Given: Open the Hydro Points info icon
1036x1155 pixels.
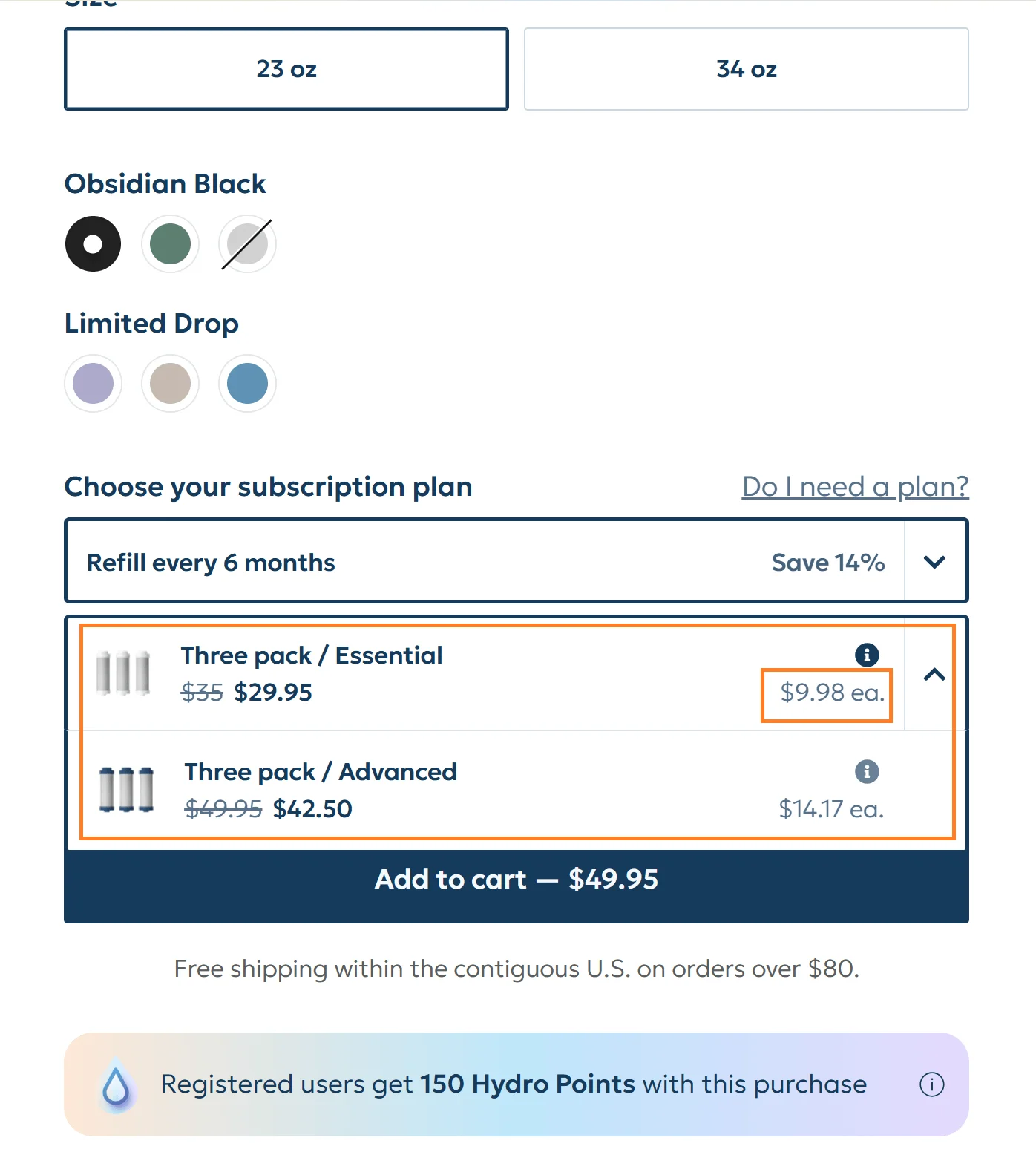Looking at the screenshot, I should tap(931, 1084).
